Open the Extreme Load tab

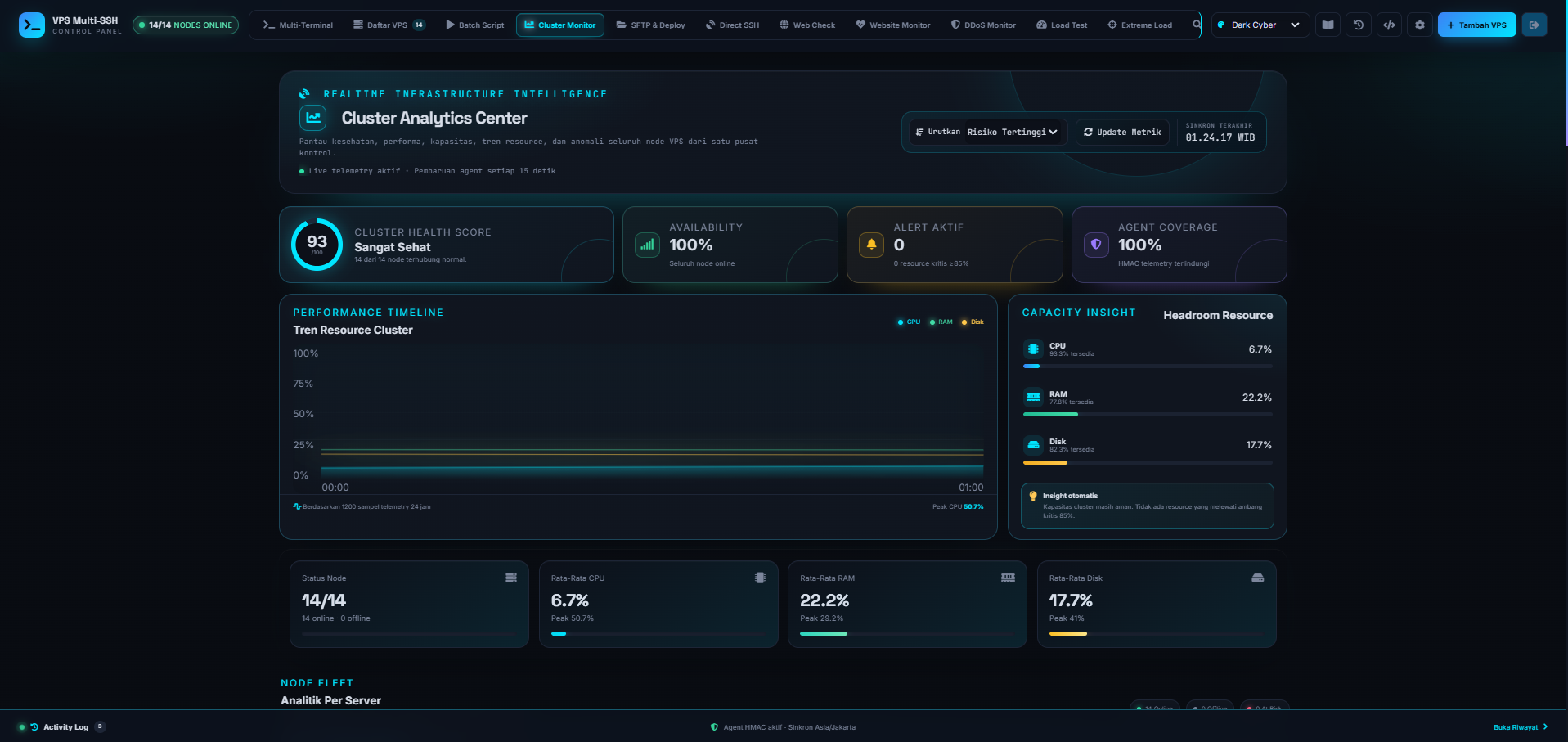pos(1139,25)
